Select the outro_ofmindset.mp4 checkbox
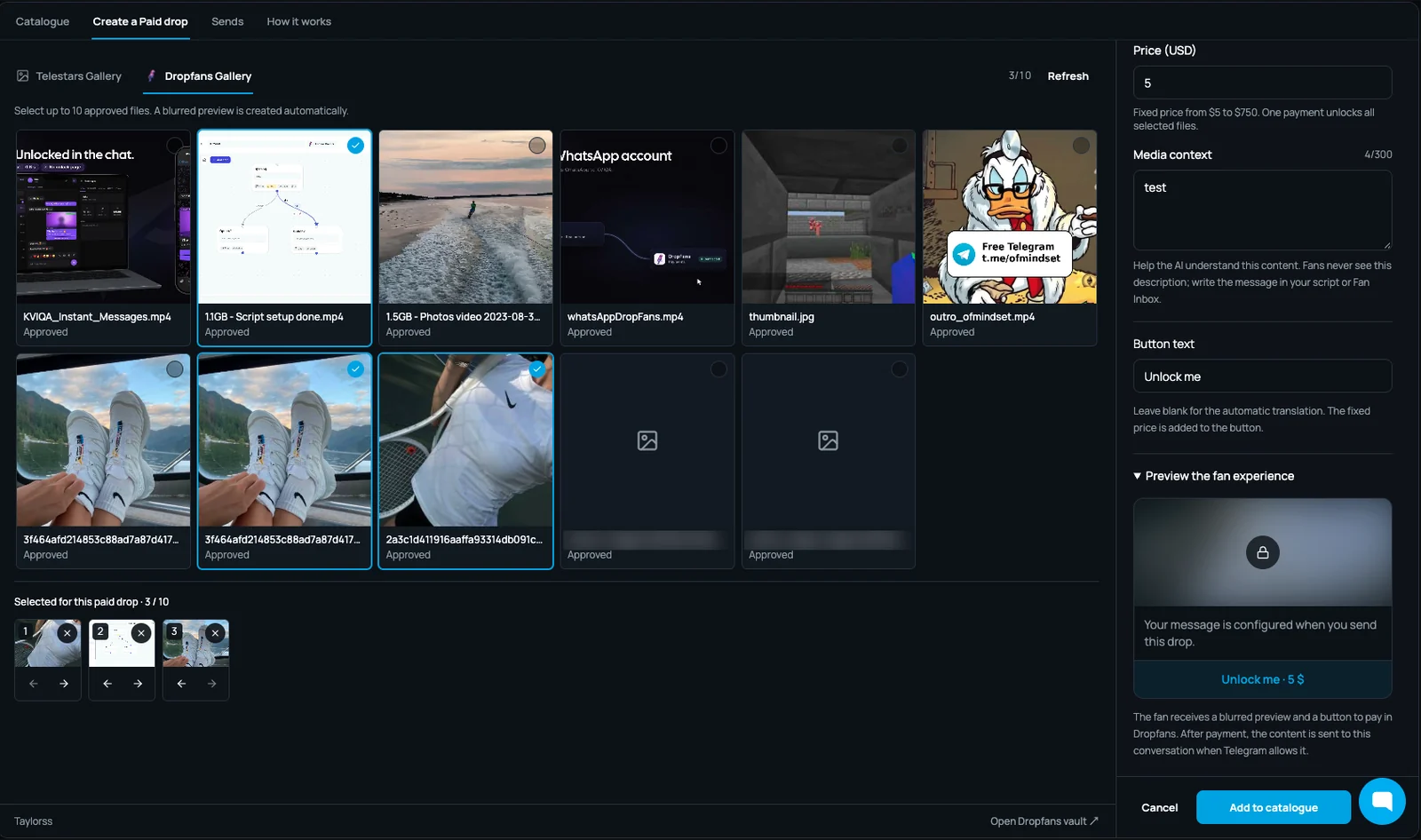Screen dimensions: 1421x840 coord(1081,146)
